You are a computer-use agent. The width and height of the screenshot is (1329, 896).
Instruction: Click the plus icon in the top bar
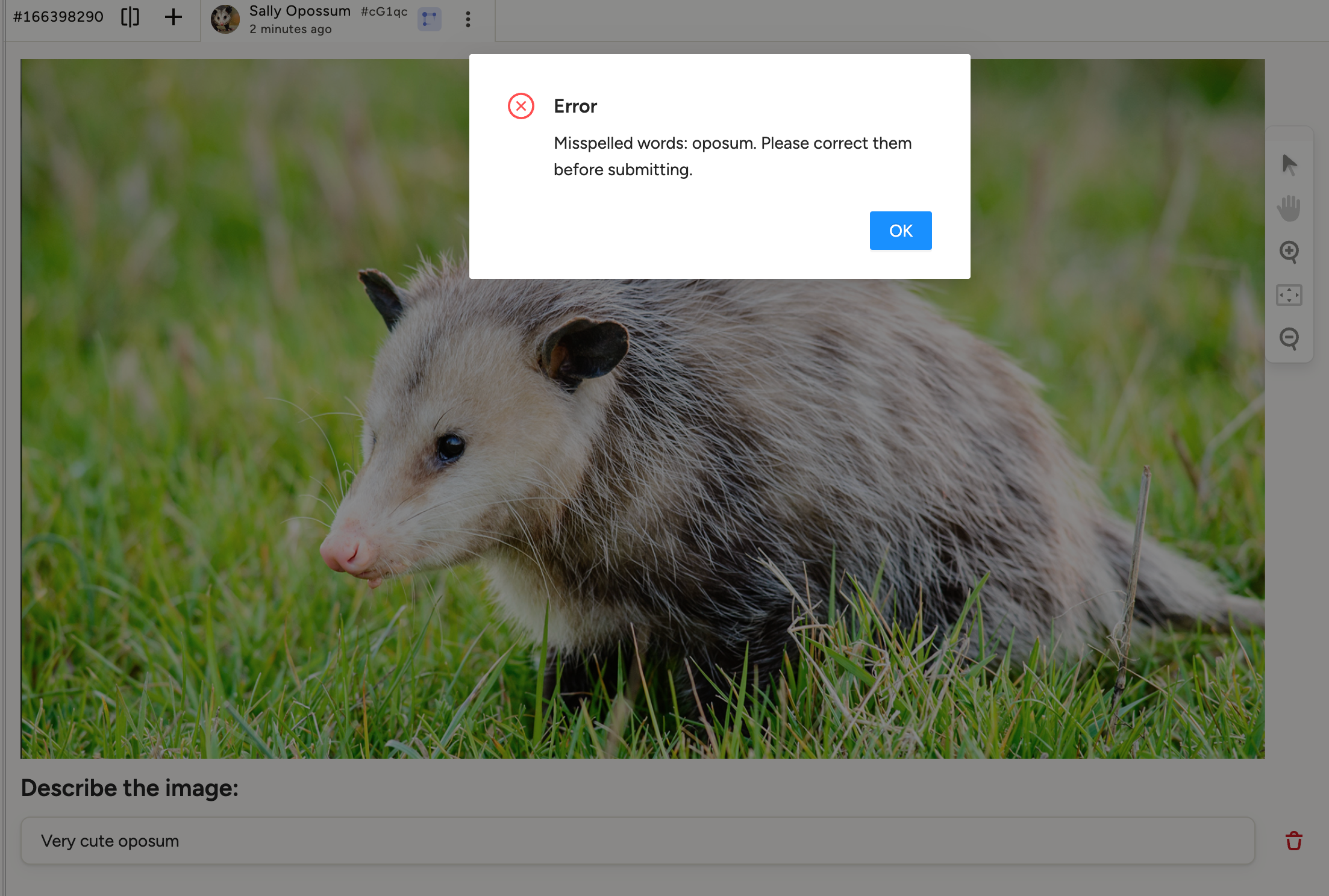173,17
